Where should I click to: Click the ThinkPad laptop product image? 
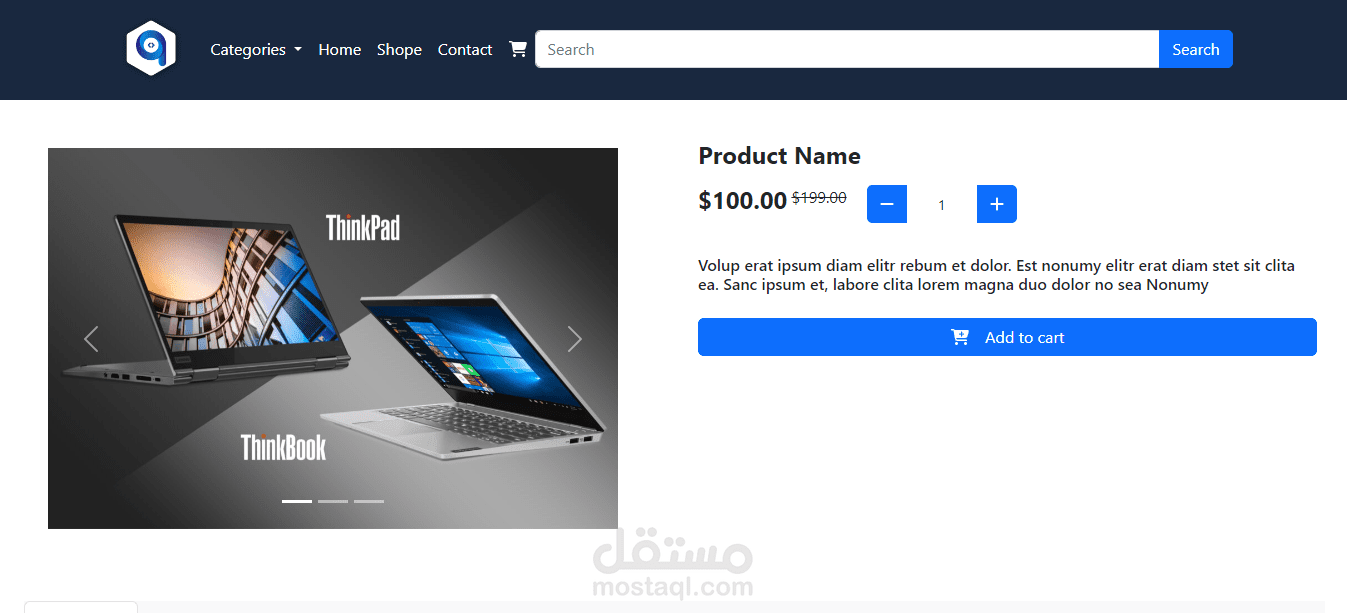click(x=333, y=338)
